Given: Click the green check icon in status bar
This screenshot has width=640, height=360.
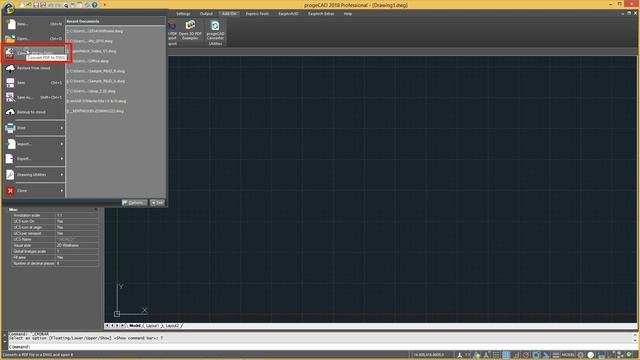Looking at the screenshot, I should click(629, 355).
